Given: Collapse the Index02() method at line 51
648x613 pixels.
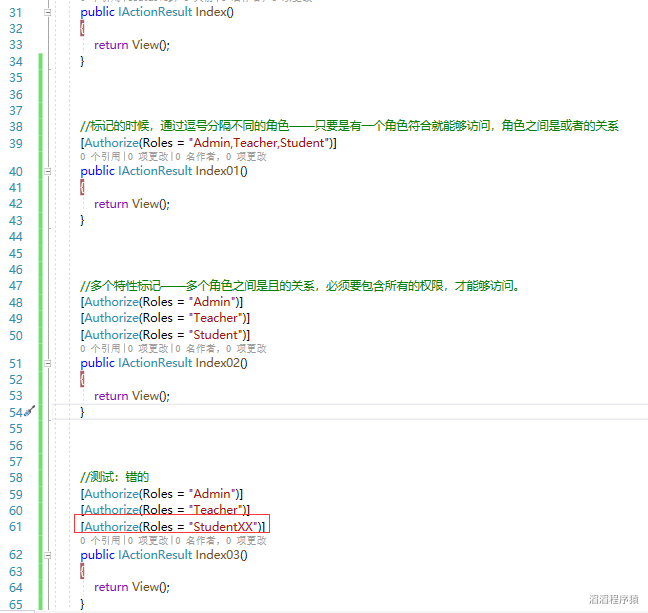Looking at the screenshot, I should tap(48, 363).
